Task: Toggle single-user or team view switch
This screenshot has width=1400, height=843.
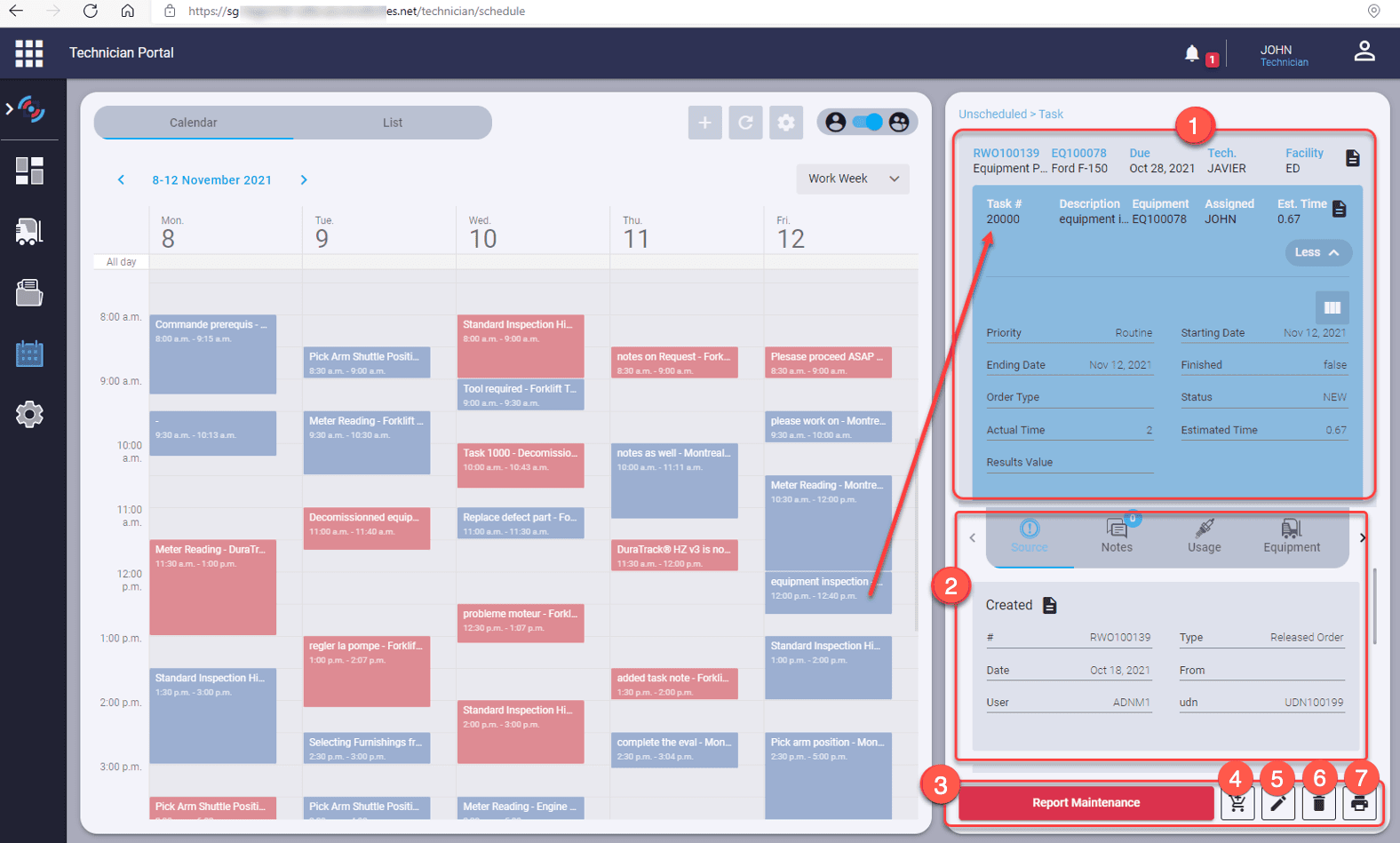Action: 867,123
